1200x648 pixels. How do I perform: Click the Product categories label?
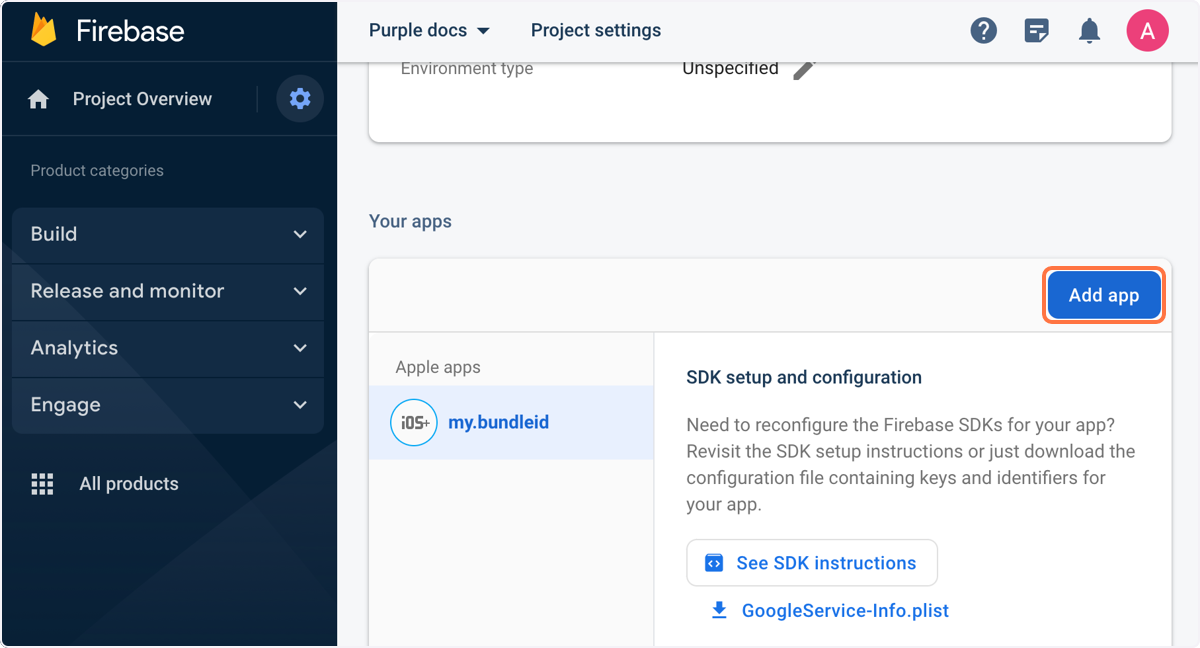point(97,170)
